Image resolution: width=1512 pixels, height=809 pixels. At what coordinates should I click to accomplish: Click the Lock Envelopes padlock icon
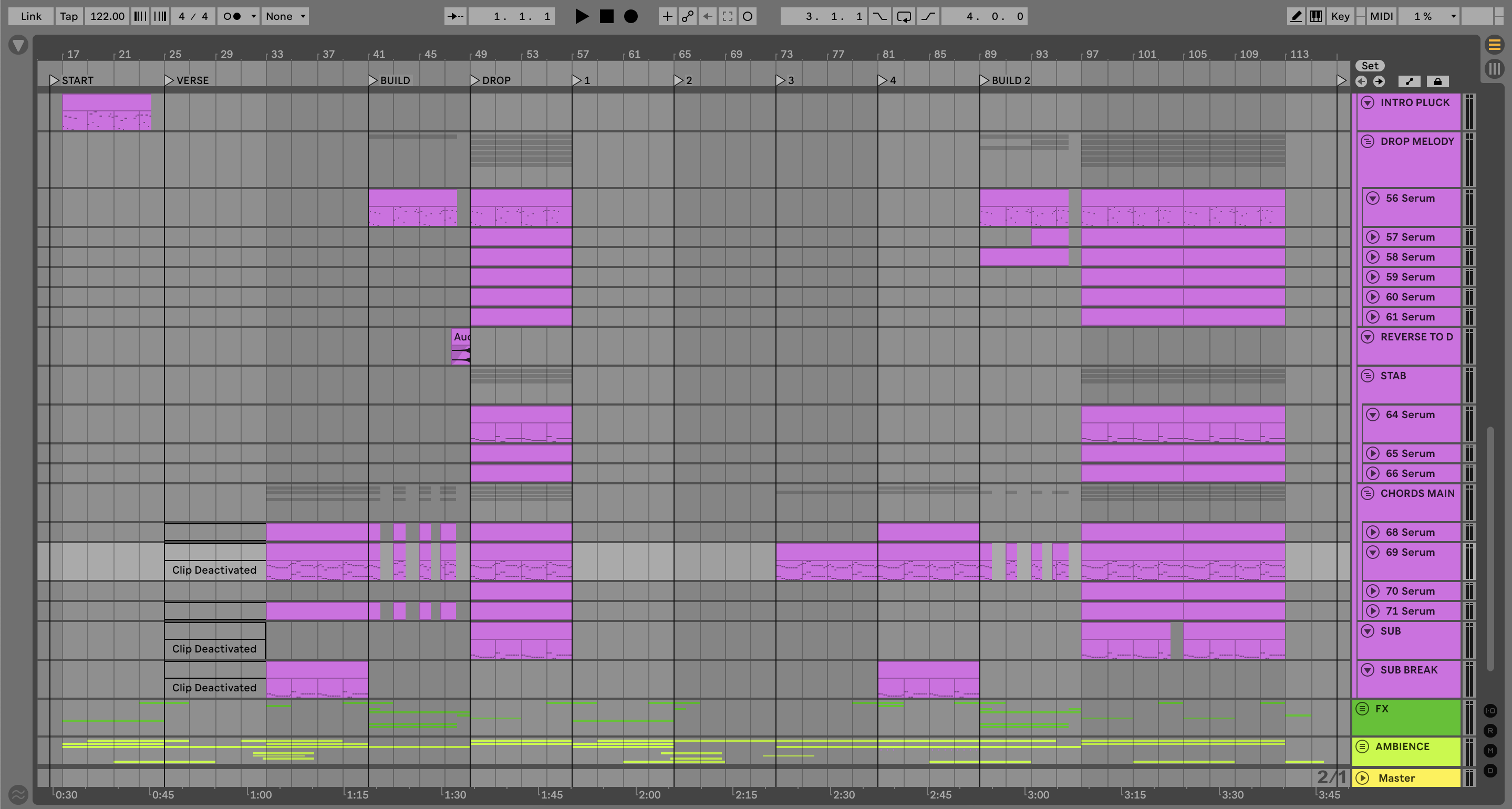1437,81
